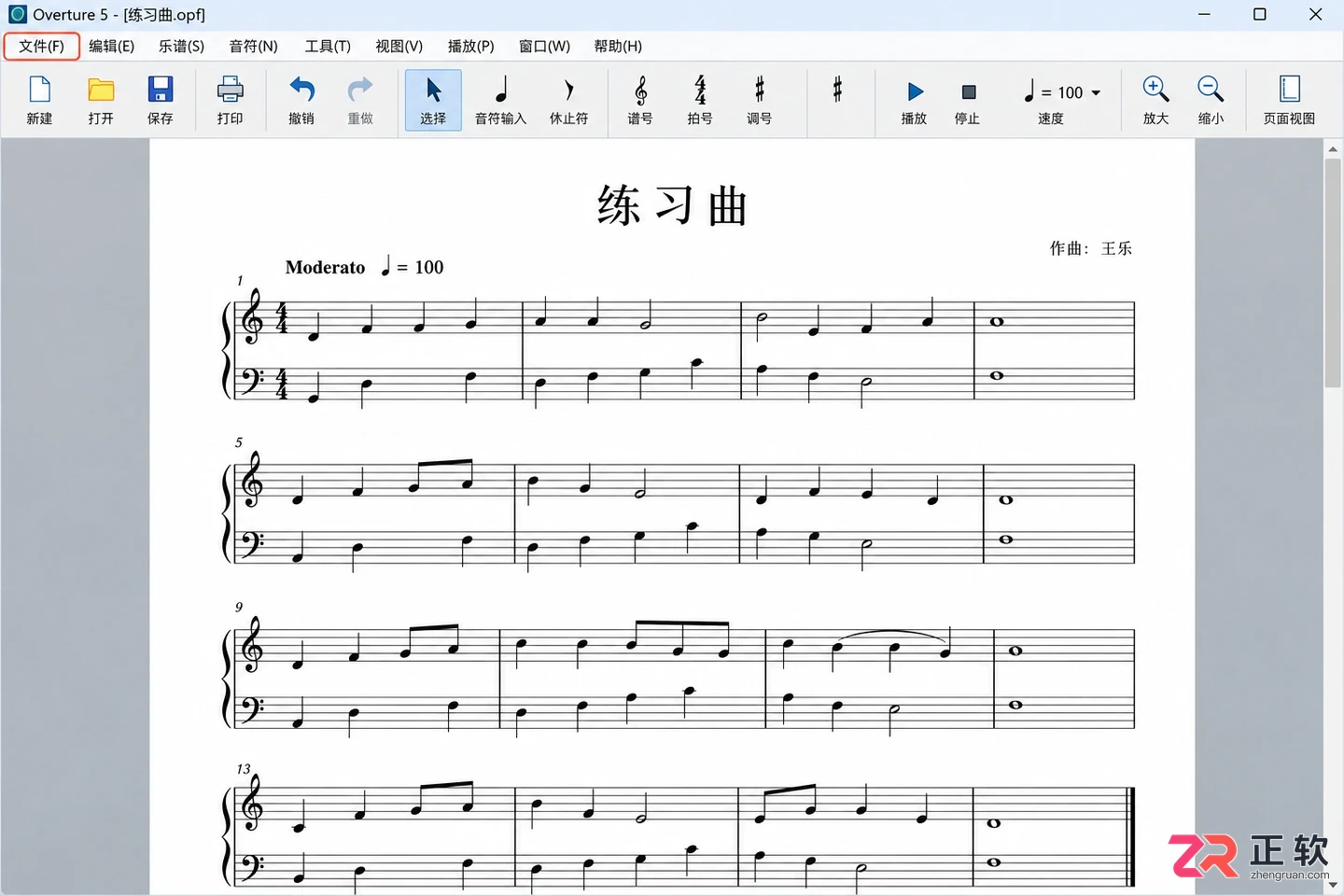
Task: Zoom in with 放大 magnifier
Action: [x=1155, y=100]
